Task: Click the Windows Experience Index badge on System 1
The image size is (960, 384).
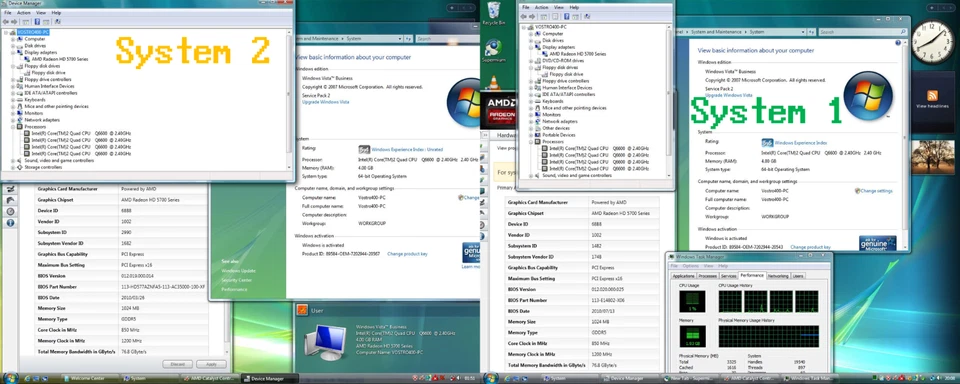Action: click(767, 142)
